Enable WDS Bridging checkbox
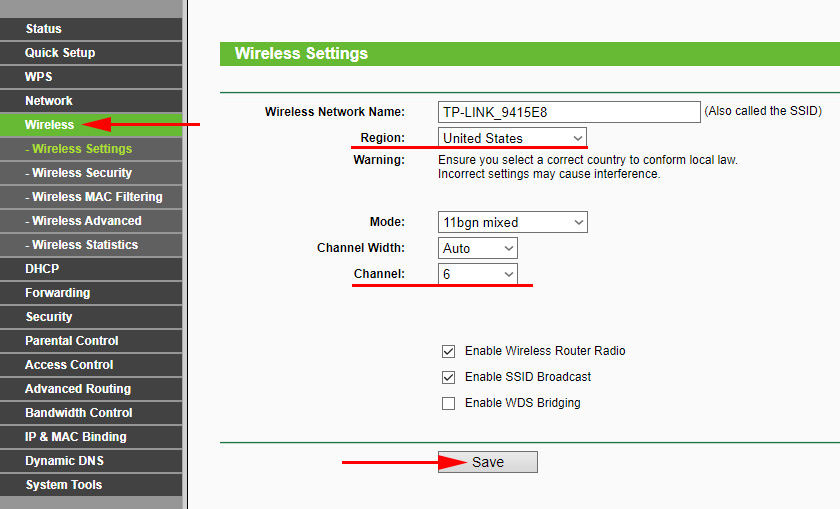The width and height of the screenshot is (840, 509). point(448,403)
